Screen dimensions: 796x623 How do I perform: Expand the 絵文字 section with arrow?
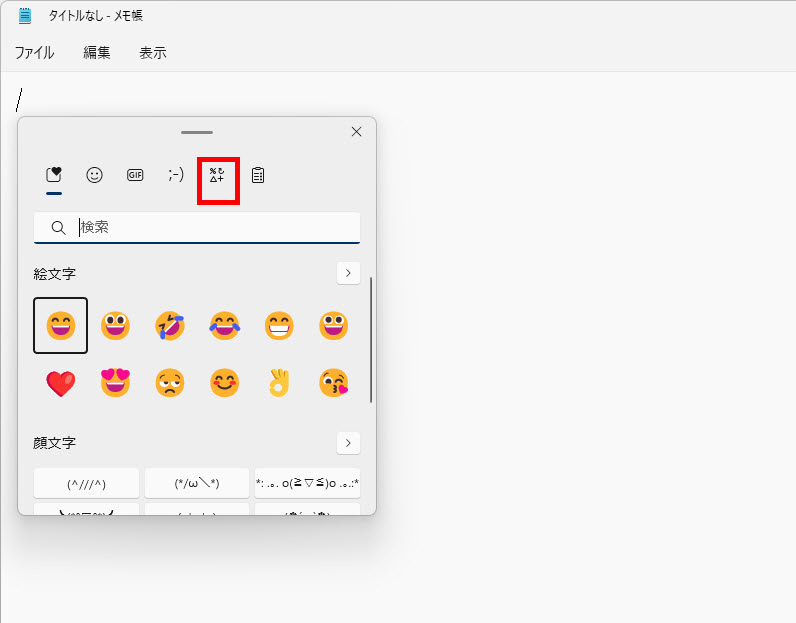[x=348, y=273]
